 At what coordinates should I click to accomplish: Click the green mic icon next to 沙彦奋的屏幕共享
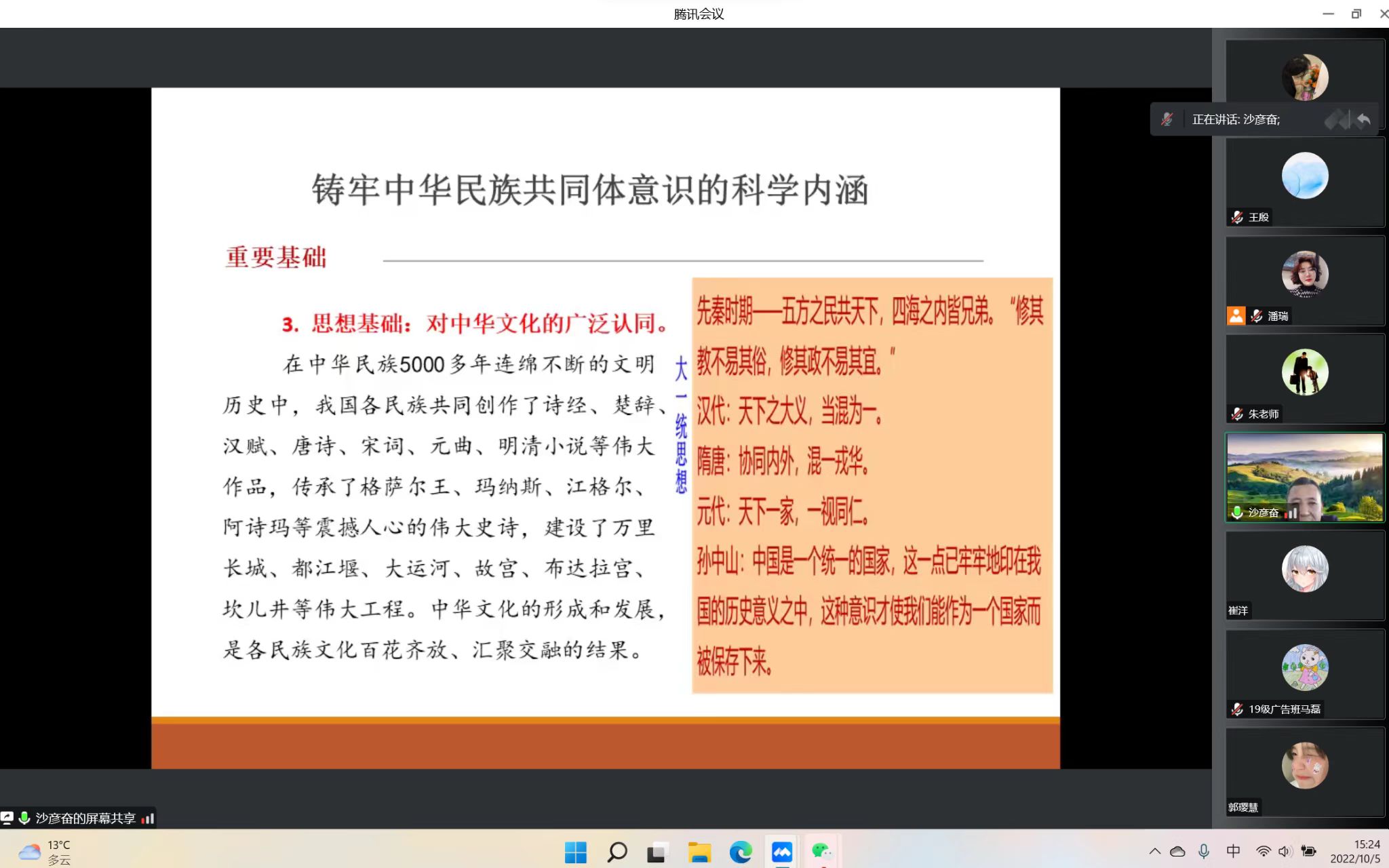[x=24, y=818]
